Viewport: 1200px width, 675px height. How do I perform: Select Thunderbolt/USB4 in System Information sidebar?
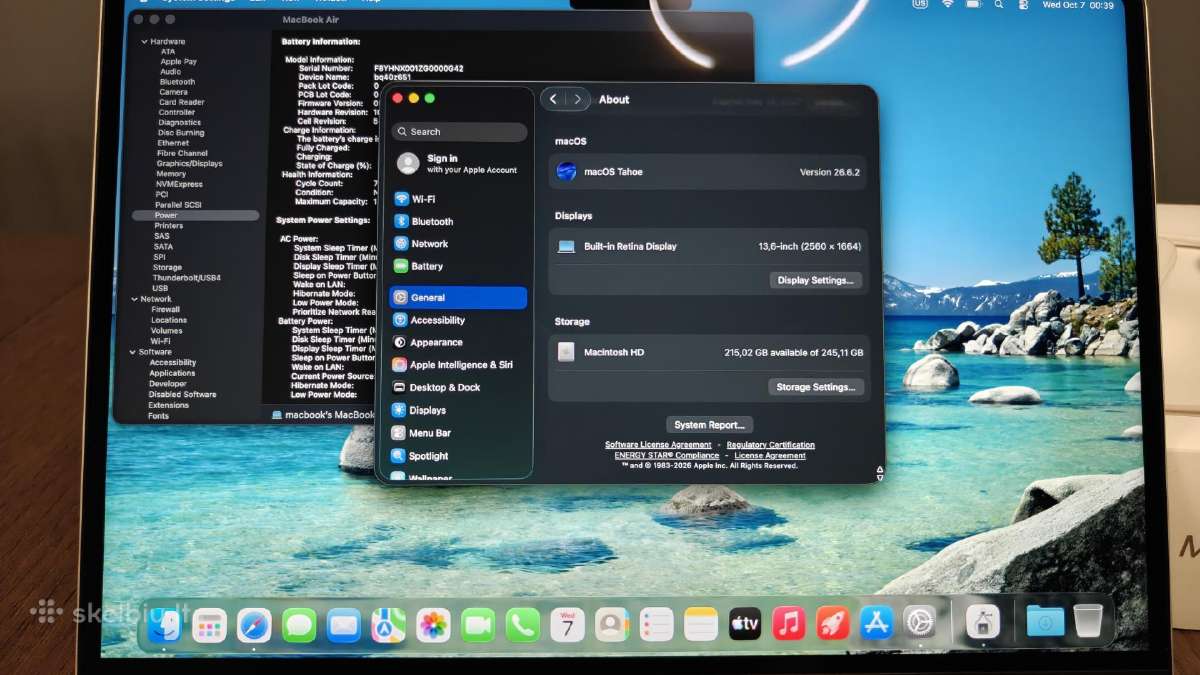pyautogui.click(x=186, y=277)
